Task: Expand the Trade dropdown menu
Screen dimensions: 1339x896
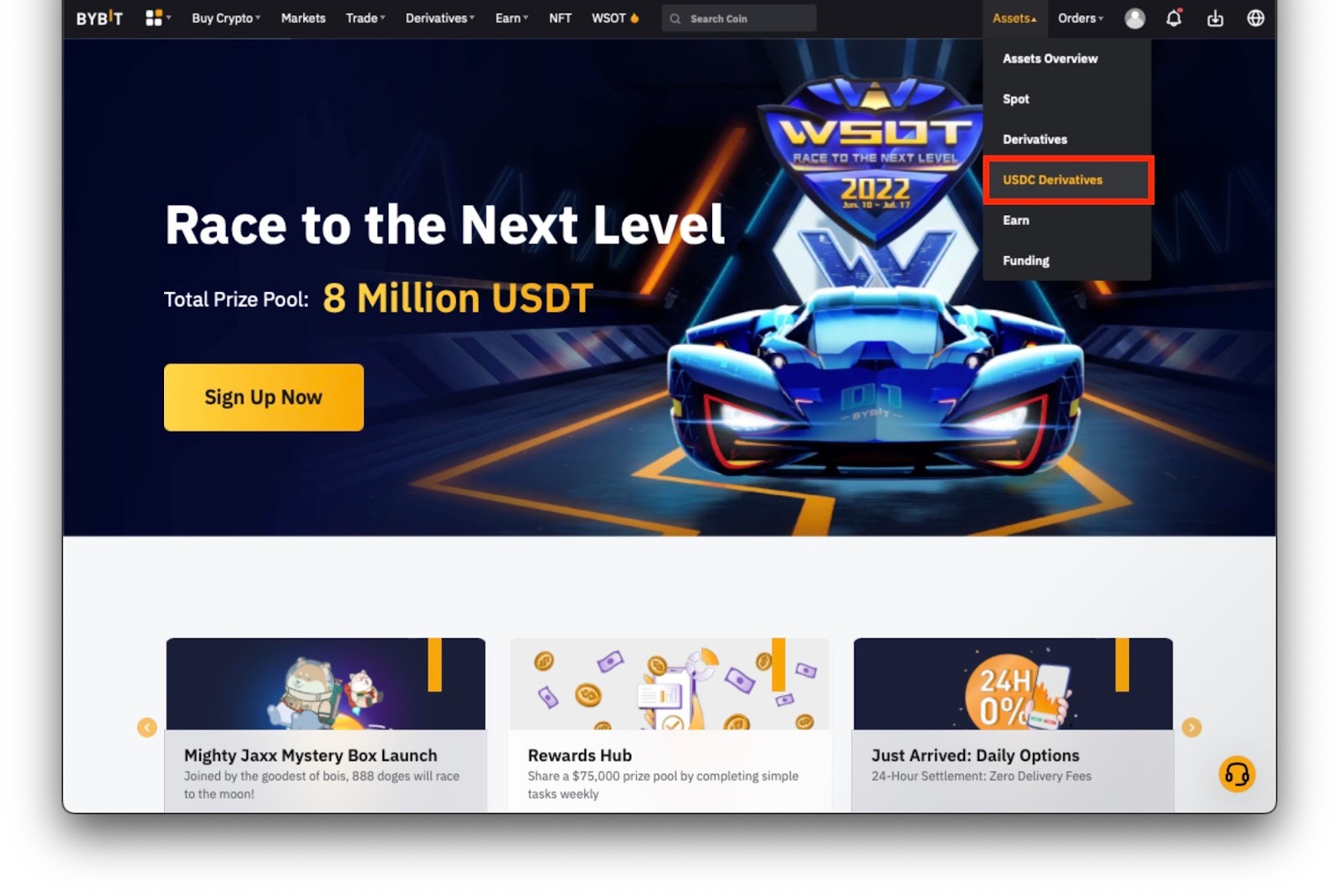Action: pos(366,18)
